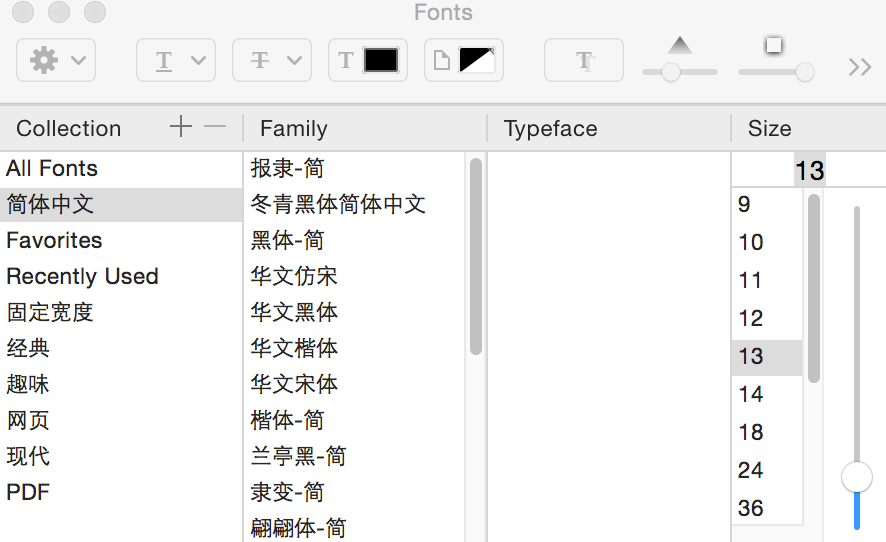Select the Favorites collection
The image size is (886, 542).
click(121, 241)
